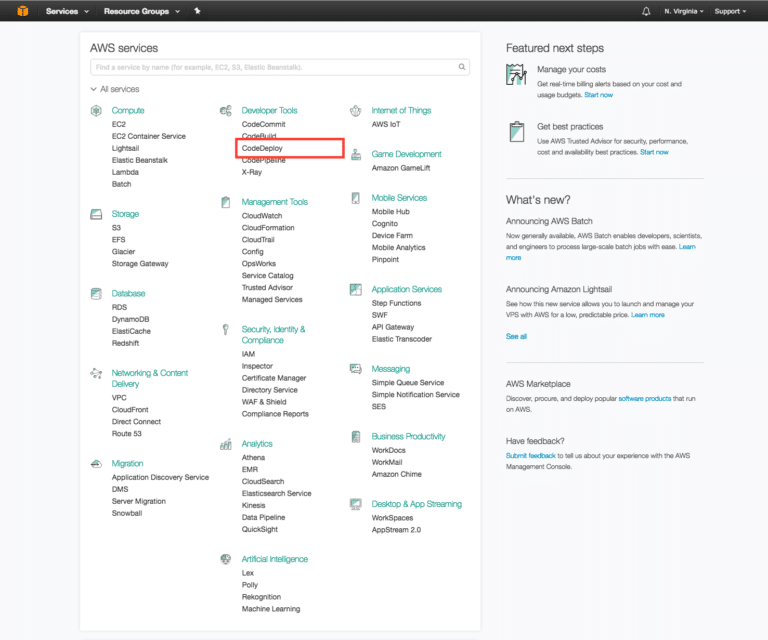
Task: Open the Services dropdown menu
Action: point(67,11)
